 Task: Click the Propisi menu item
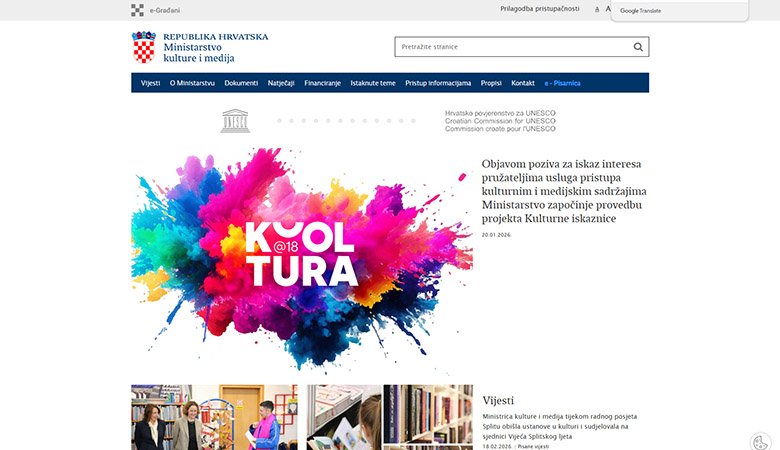click(x=491, y=83)
